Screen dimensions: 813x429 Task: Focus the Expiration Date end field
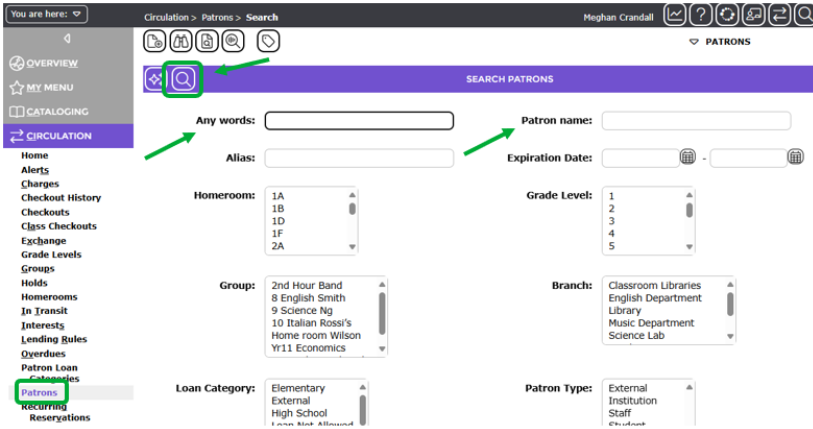pyautogui.click(x=748, y=158)
